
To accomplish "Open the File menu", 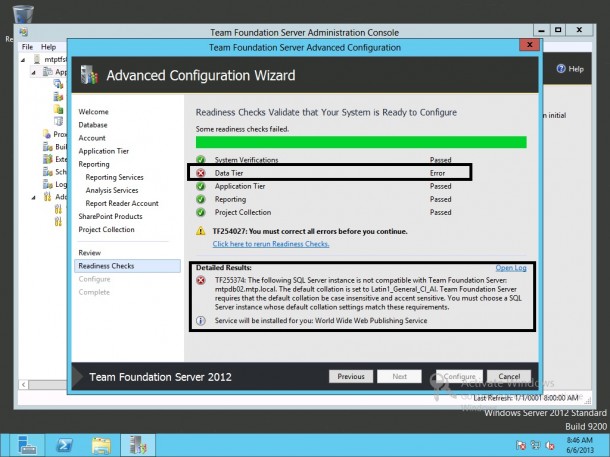I will click(27, 47).
